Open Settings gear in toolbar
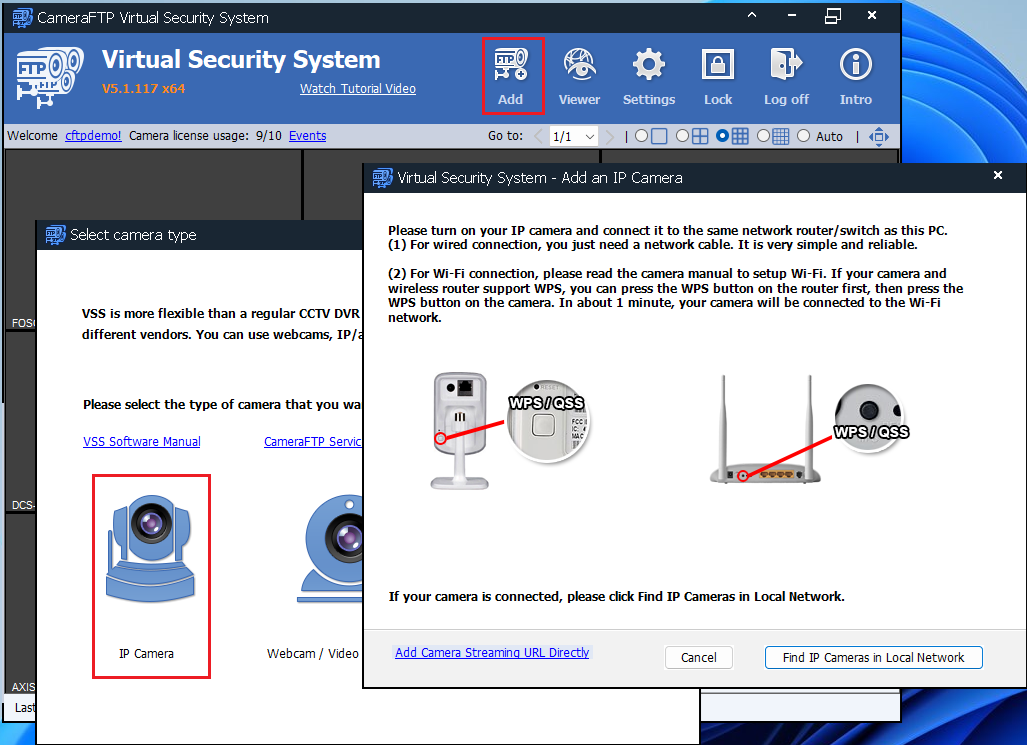 pos(648,75)
